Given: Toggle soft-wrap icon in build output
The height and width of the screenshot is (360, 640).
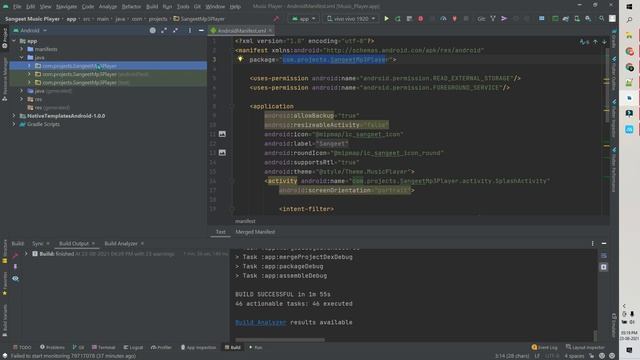Looking at the screenshot, I should (x=604, y=256).
